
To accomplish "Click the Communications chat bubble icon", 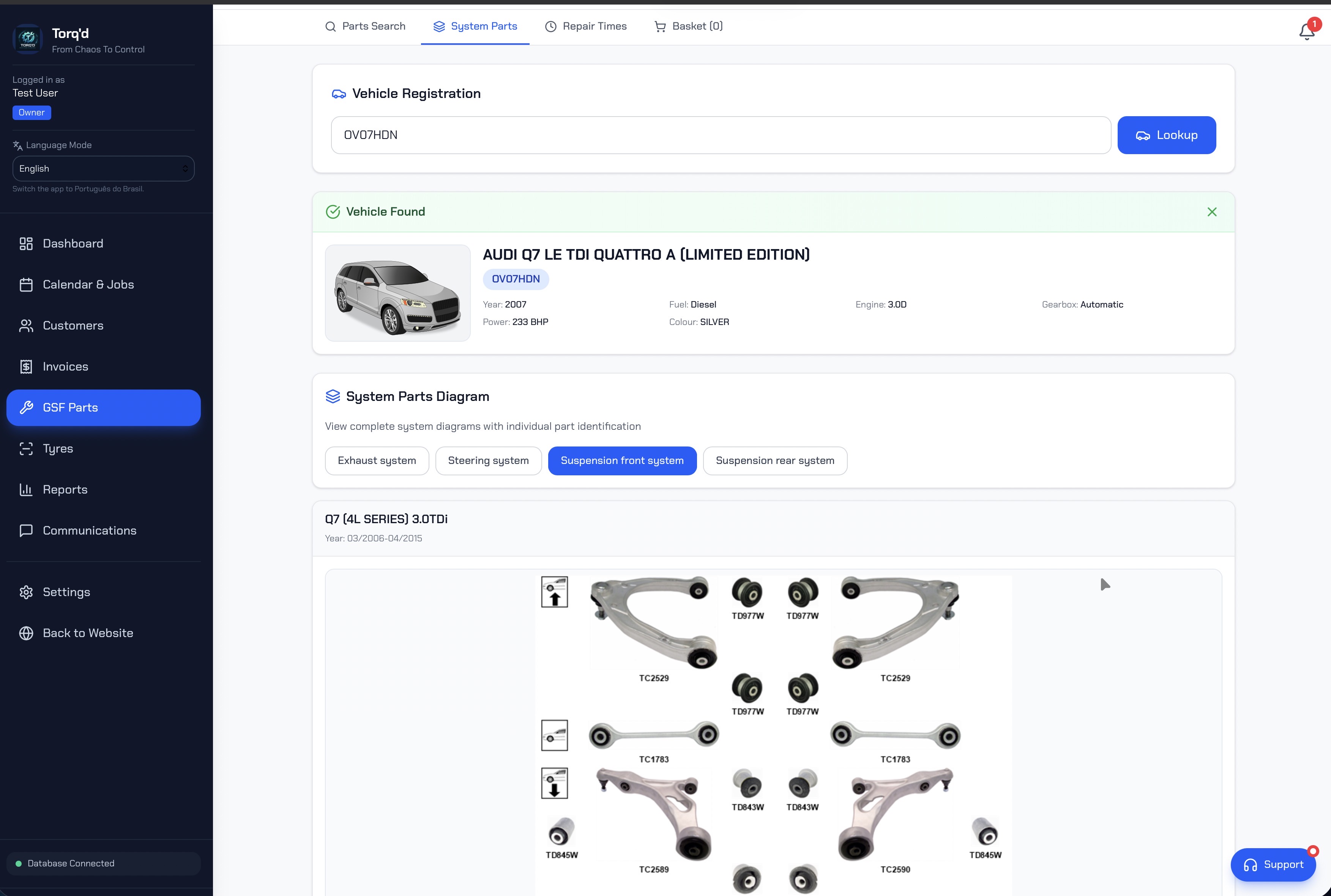I will pos(26,531).
